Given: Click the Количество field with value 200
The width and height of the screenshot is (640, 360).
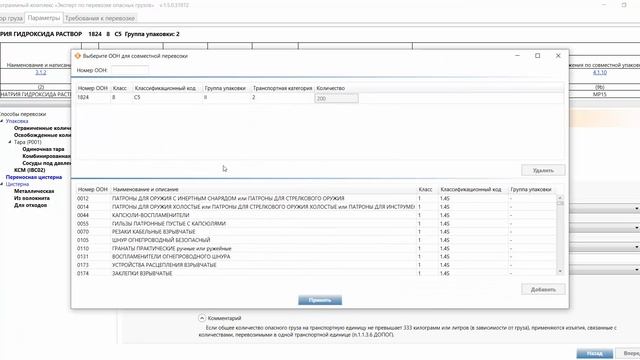Looking at the screenshot, I should pyautogui.click(x=336, y=98).
